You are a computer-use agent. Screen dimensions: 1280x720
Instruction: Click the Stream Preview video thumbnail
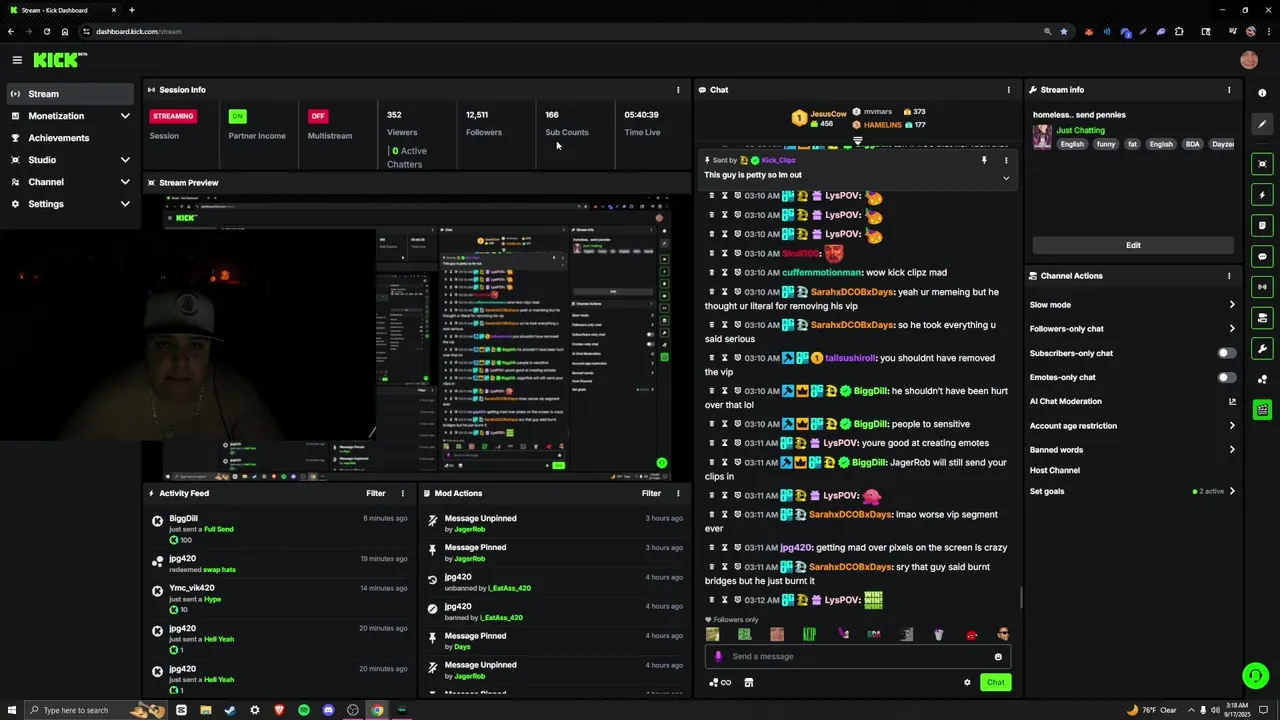pos(417,338)
